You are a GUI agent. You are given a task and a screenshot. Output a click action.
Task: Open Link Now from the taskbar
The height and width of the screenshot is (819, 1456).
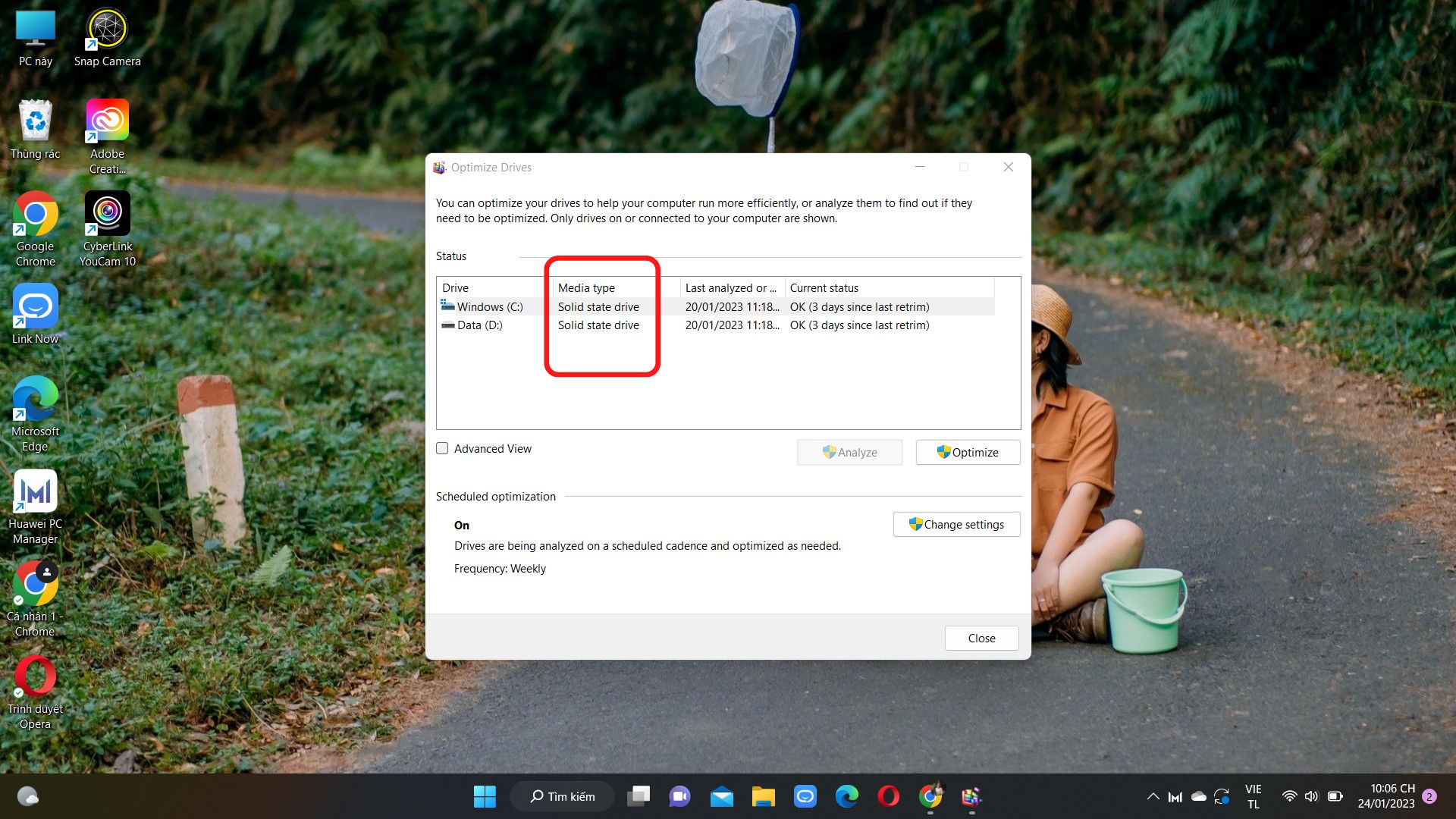(x=805, y=796)
